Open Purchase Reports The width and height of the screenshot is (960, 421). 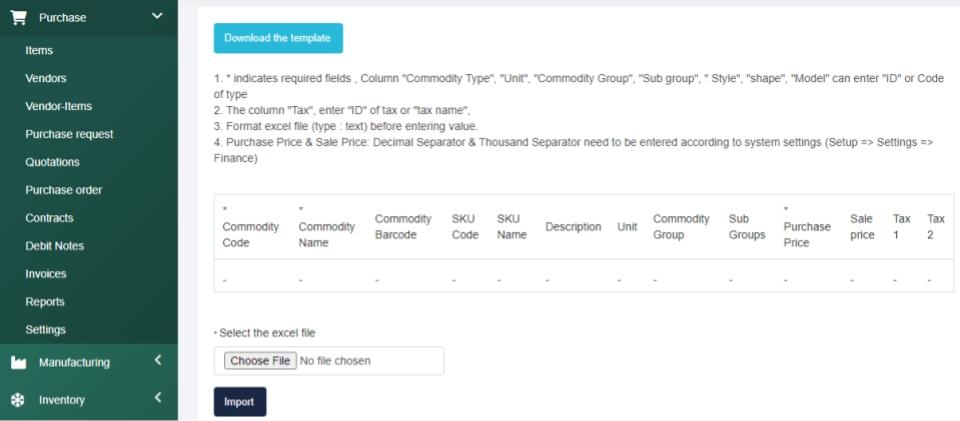click(x=45, y=302)
